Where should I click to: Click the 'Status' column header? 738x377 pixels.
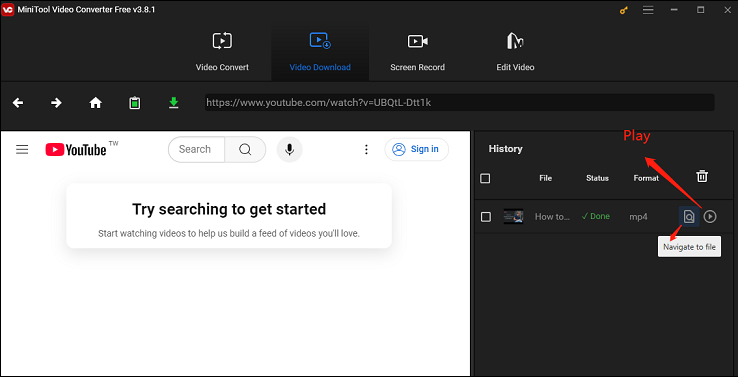(597, 178)
